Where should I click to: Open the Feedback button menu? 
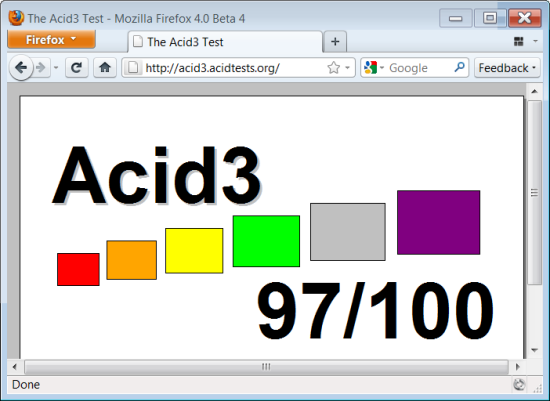507,68
